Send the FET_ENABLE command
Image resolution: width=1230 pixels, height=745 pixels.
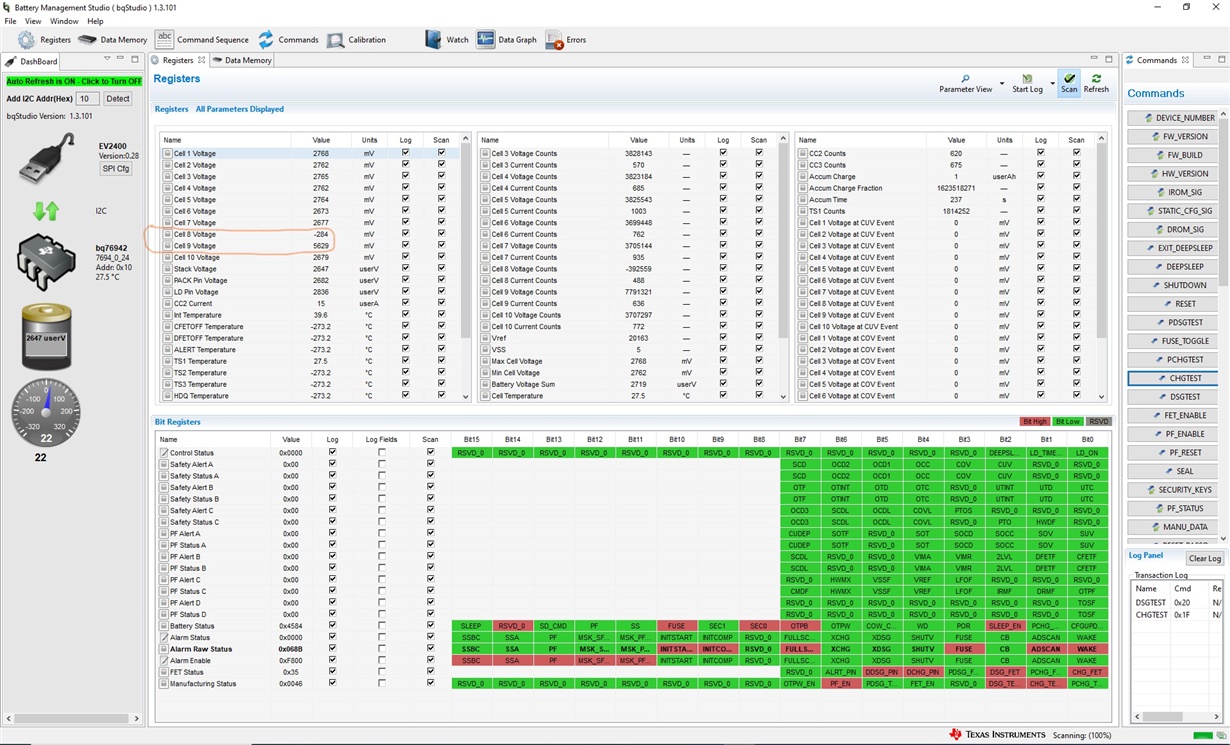tap(1172, 415)
